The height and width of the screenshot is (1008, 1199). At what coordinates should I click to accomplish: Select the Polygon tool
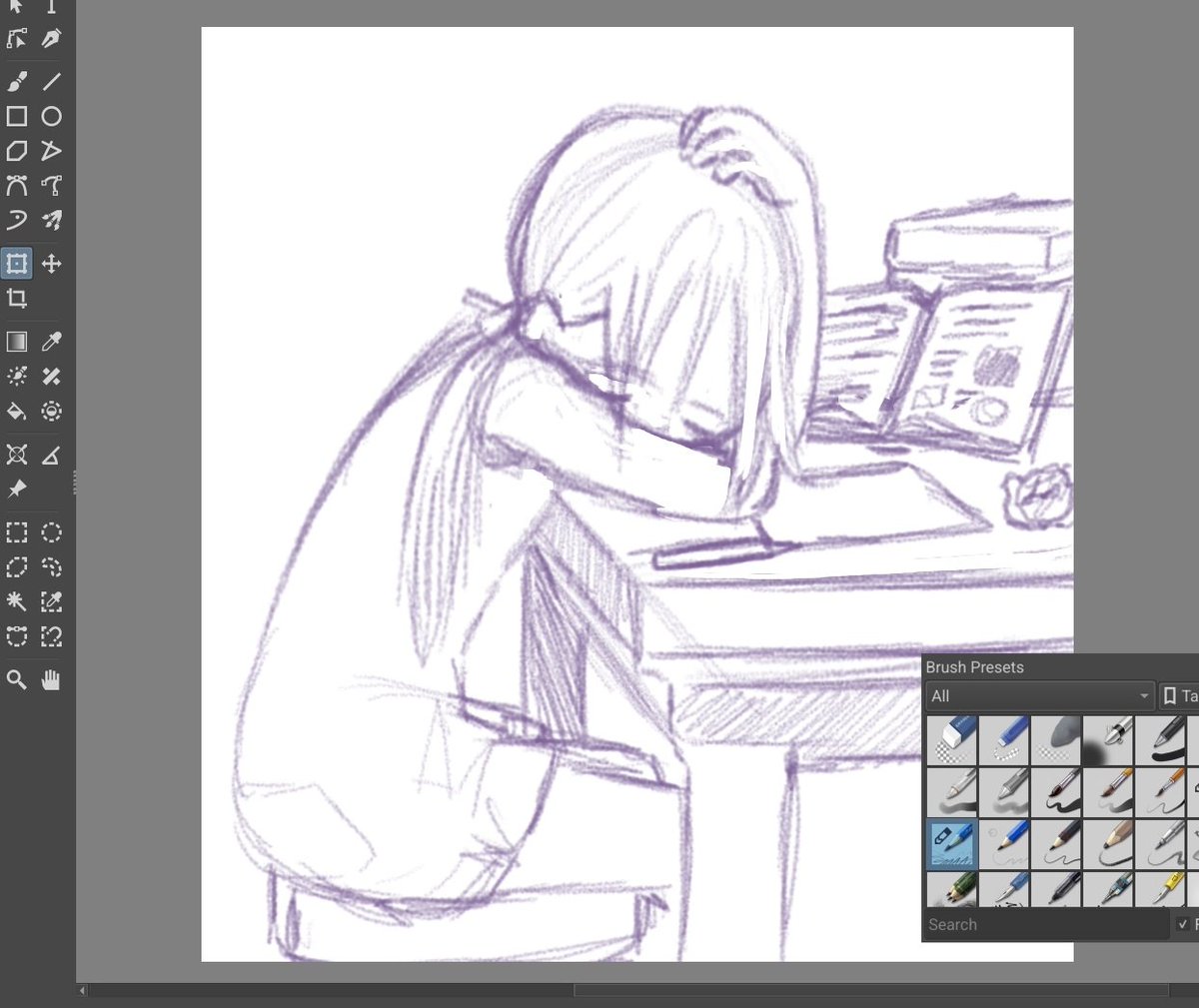17,151
